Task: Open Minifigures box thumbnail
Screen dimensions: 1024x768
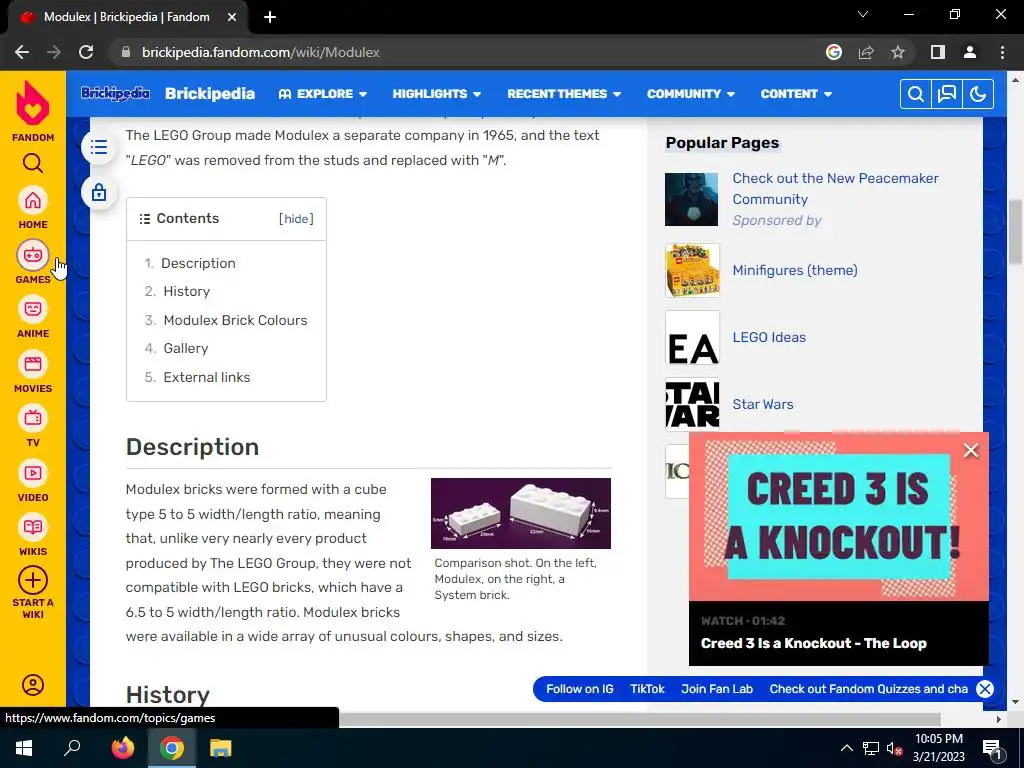Action: point(692,270)
